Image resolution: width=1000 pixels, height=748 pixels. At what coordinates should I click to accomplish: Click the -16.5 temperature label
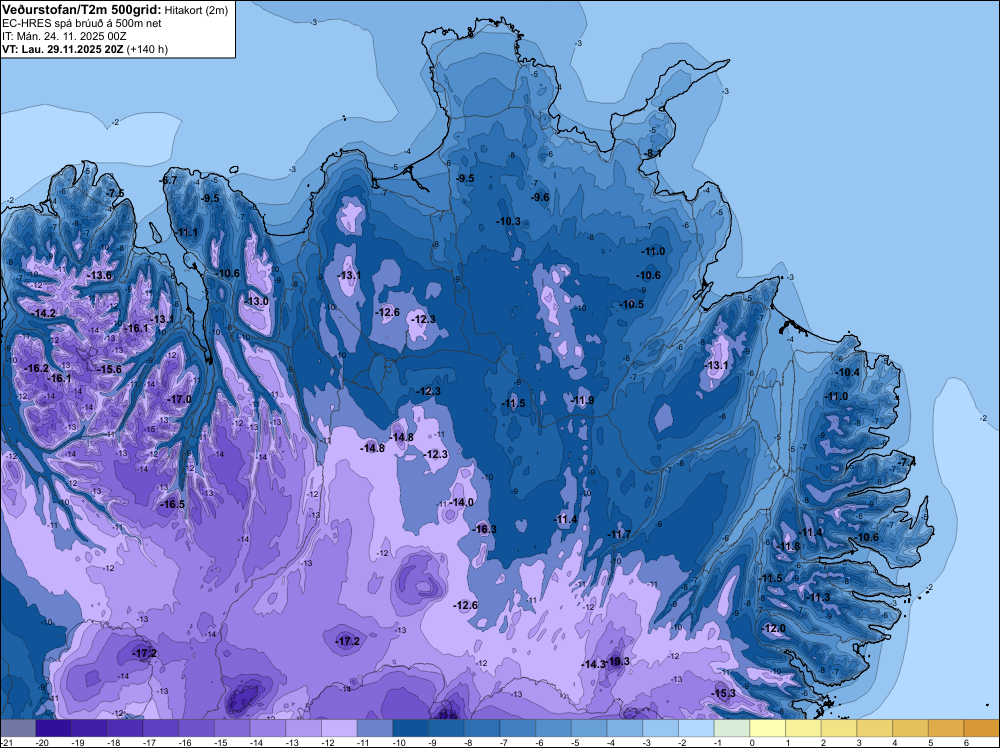coord(172,504)
